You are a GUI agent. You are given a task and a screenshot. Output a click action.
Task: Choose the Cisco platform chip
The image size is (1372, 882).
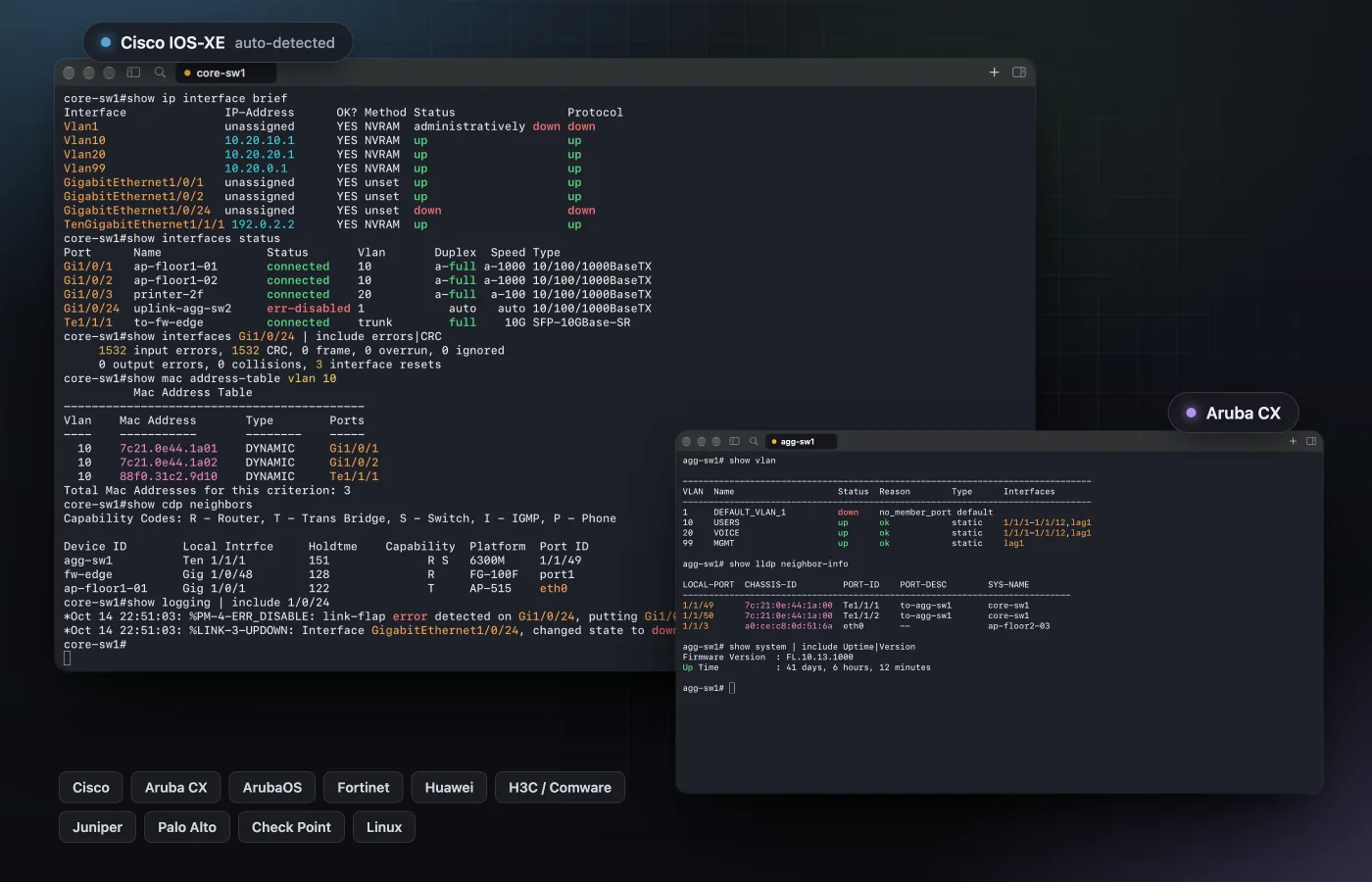(91, 788)
